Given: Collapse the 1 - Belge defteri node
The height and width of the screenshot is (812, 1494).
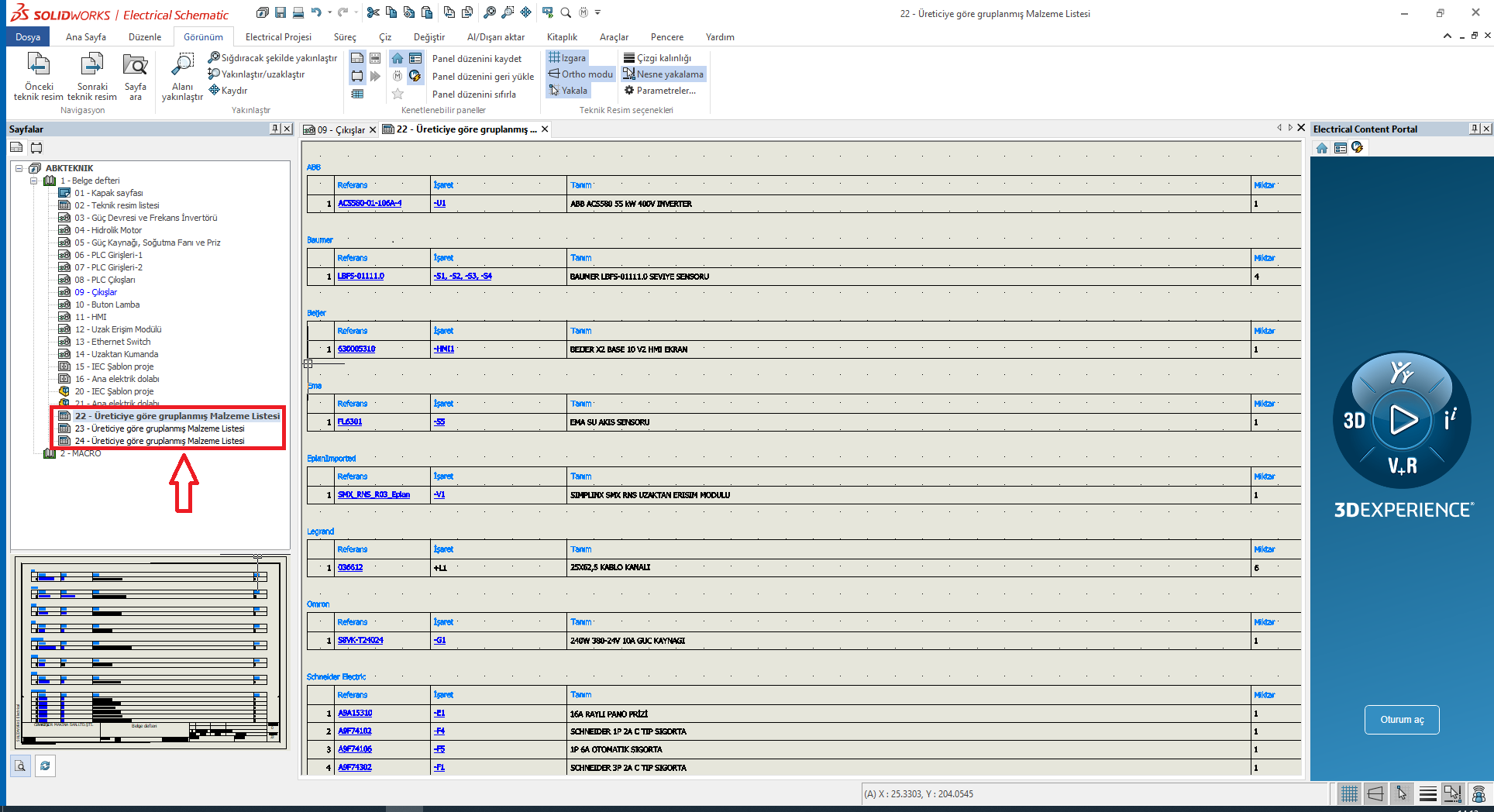Looking at the screenshot, I should coord(34,181).
